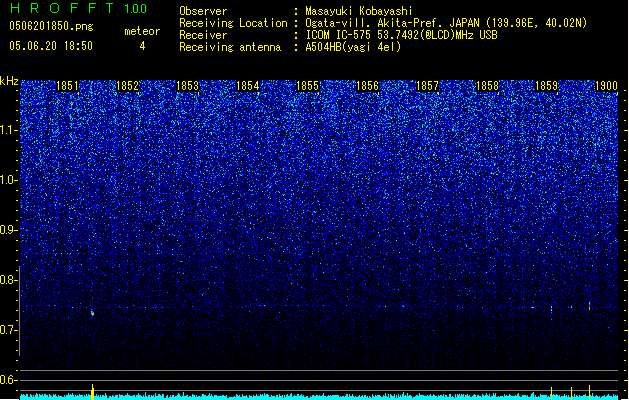Click the HROFFT title text
This screenshot has width=629, height=400.
tap(62, 8)
